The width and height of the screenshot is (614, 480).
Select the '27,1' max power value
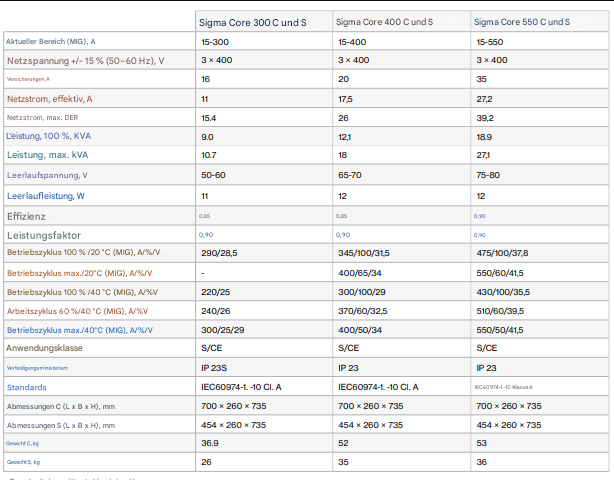pyautogui.click(x=483, y=155)
